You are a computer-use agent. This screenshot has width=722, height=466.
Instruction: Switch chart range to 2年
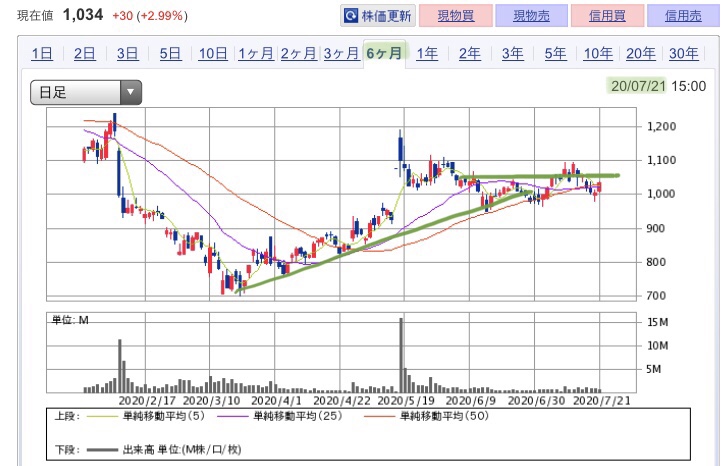tap(470, 54)
